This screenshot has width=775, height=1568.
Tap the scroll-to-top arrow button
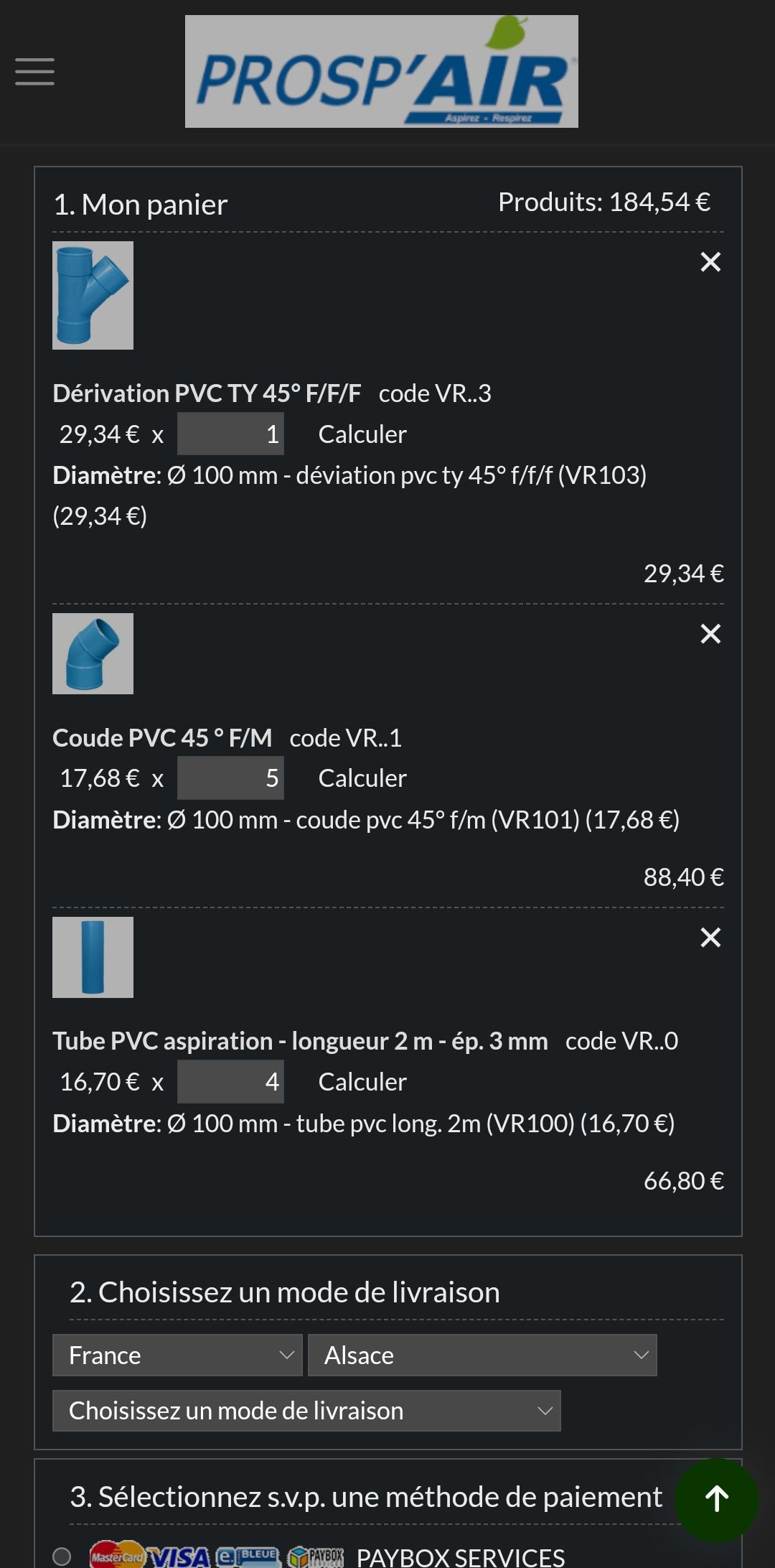point(716,1499)
